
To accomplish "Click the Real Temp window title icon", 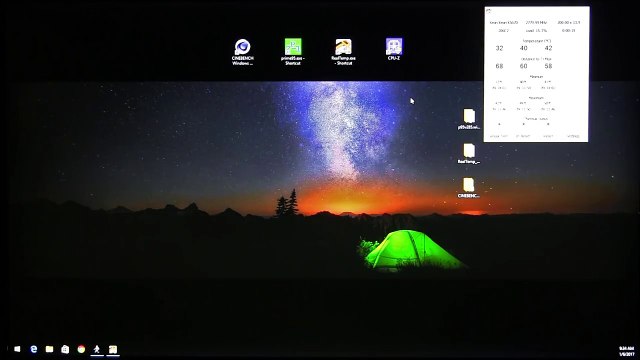I will click(x=489, y=11).
